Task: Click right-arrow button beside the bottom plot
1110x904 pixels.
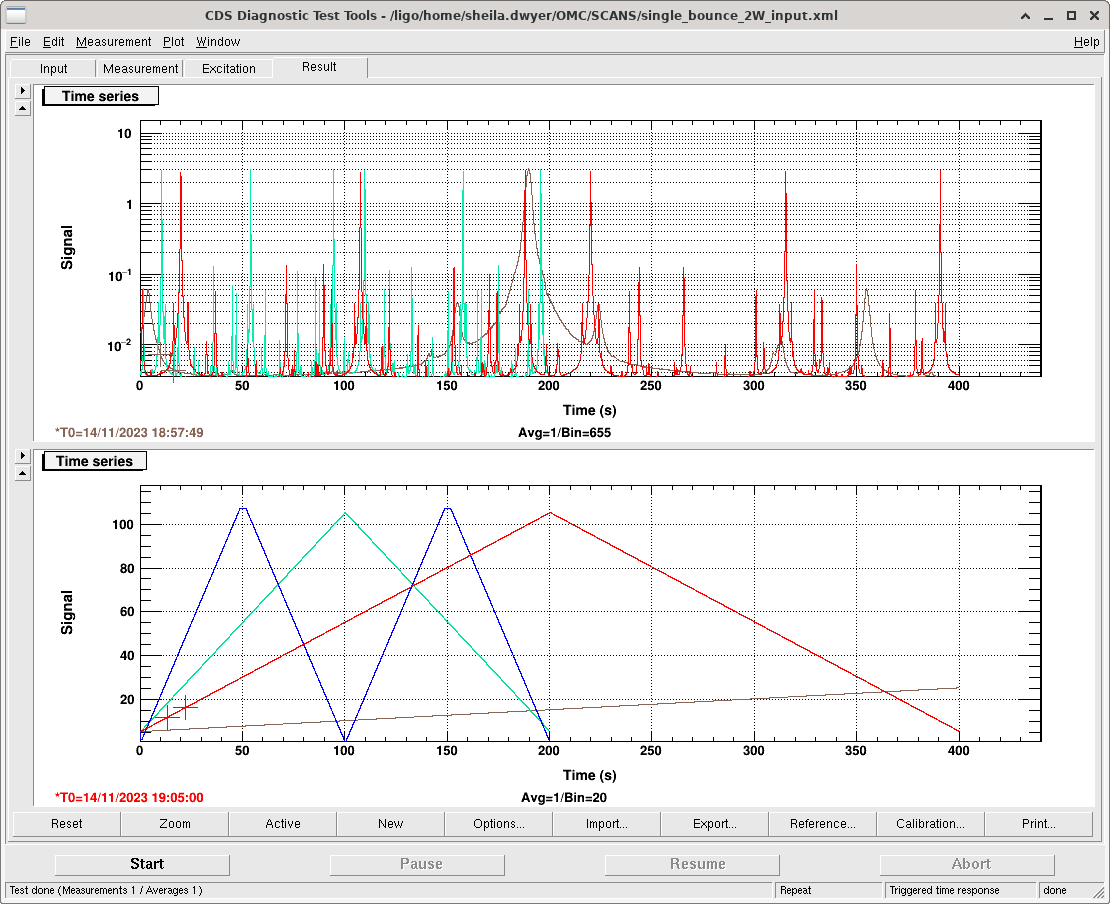Action: pos(23,456)
